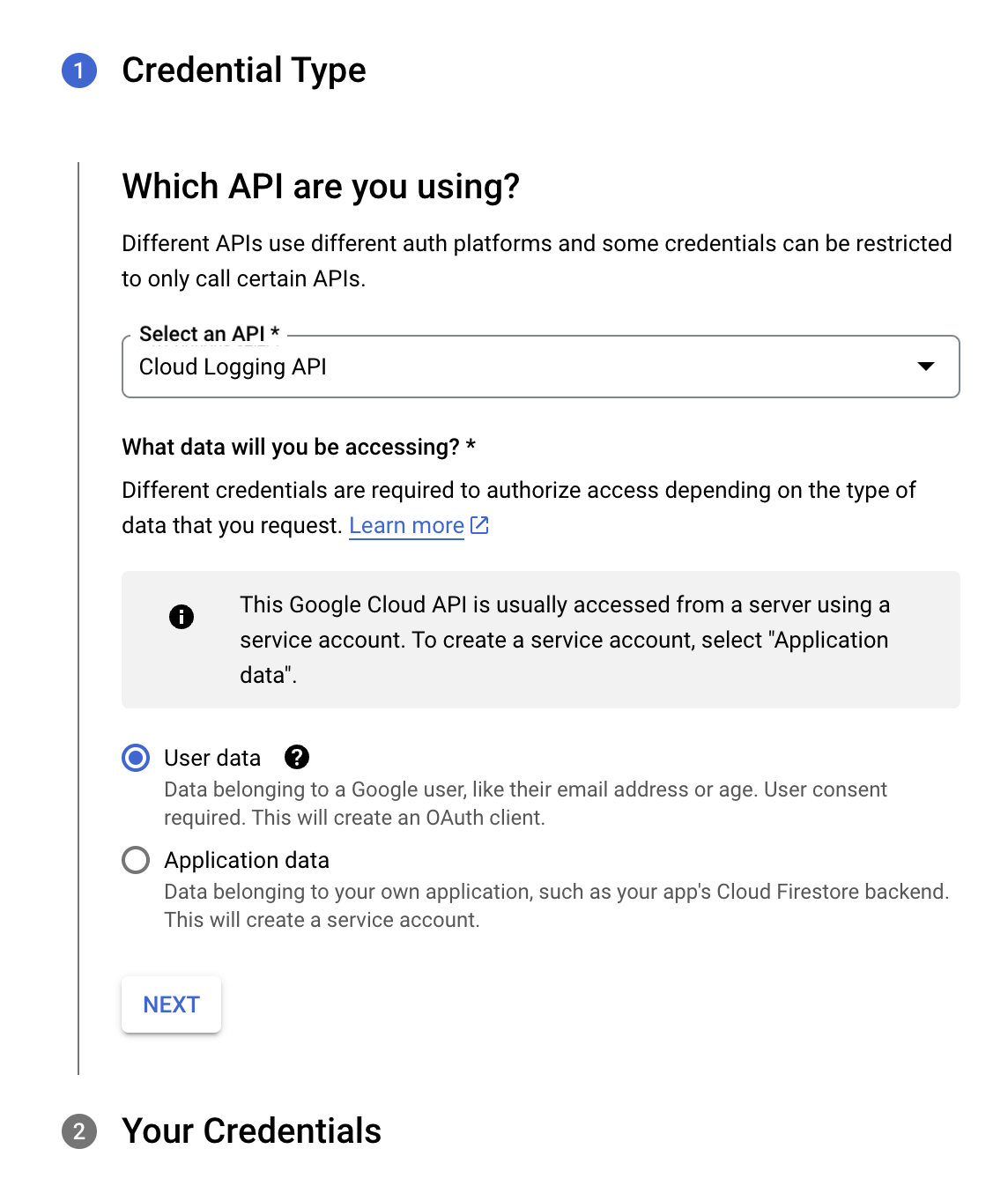Choose the User data option
1008x1186 pixels.
pos(136,758)
